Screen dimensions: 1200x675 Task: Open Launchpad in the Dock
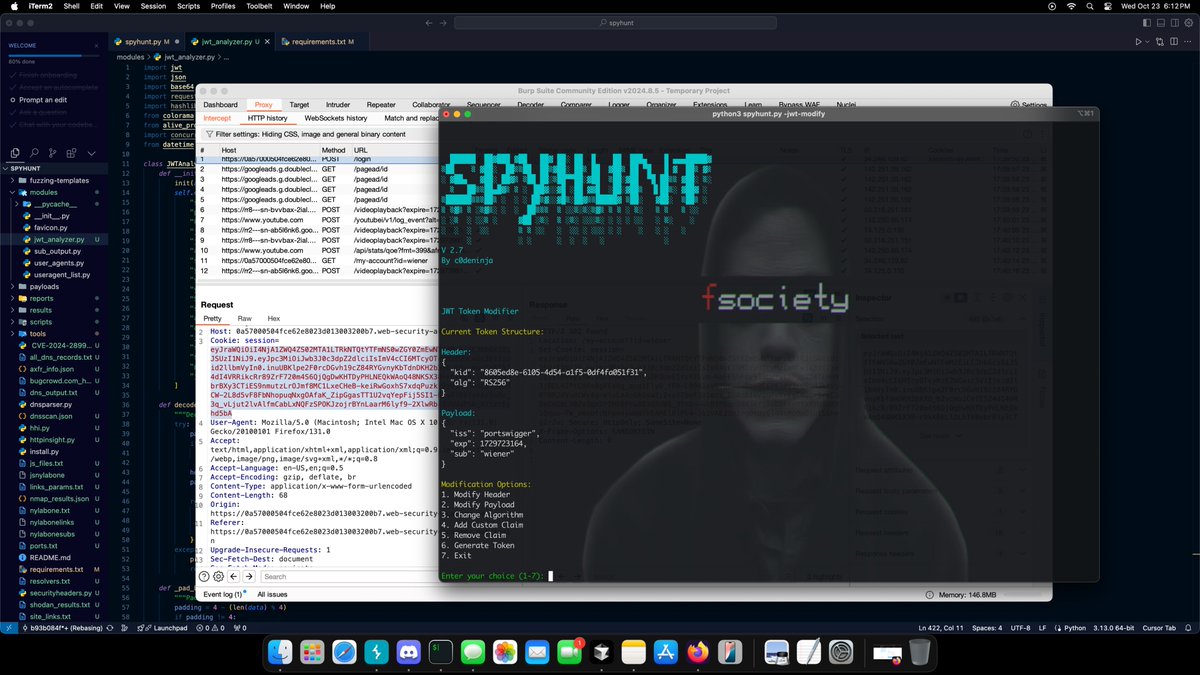(x=313, y=652)
